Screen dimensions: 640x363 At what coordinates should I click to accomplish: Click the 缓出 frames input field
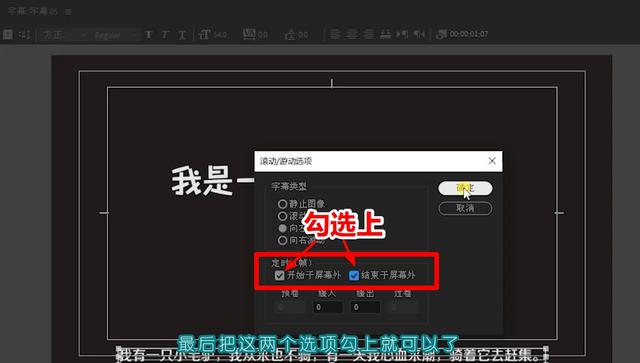pyautogui.click(x=365, y=307)
